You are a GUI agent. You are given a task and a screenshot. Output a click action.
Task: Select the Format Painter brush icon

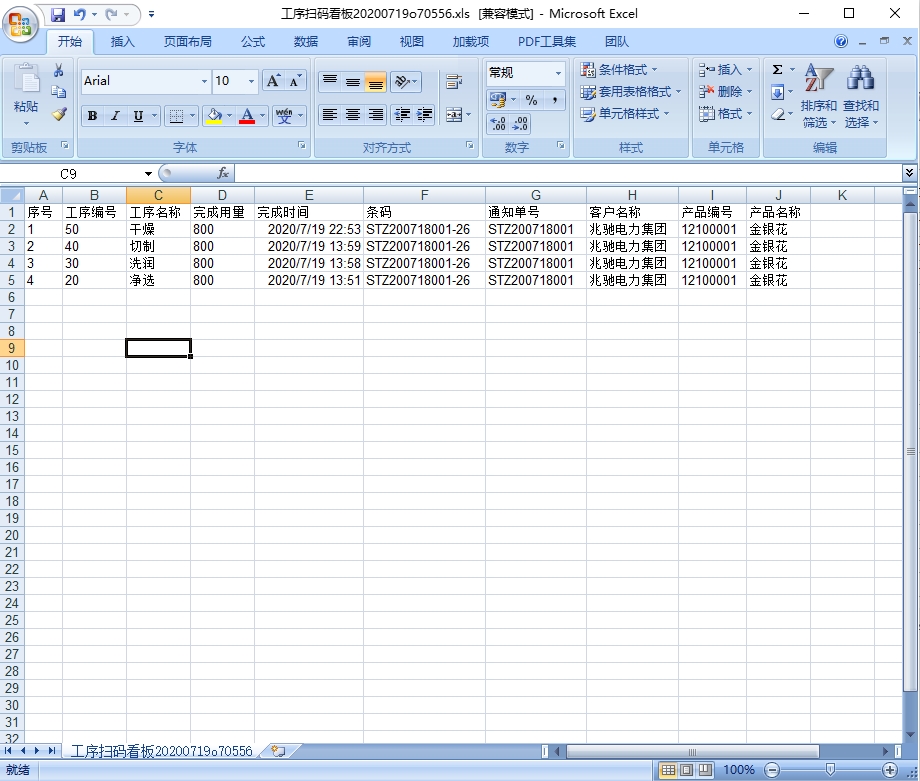pos(59,115)
